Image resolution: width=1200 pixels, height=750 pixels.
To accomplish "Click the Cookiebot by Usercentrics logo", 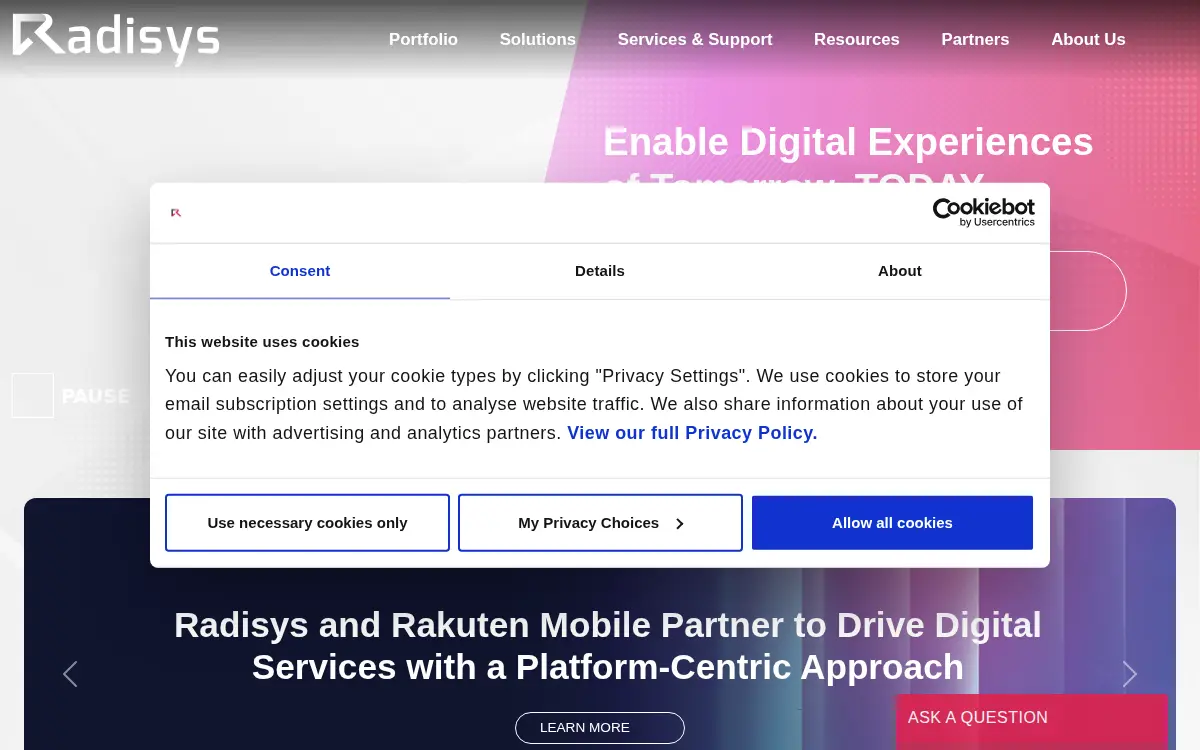I will (984, 212).
